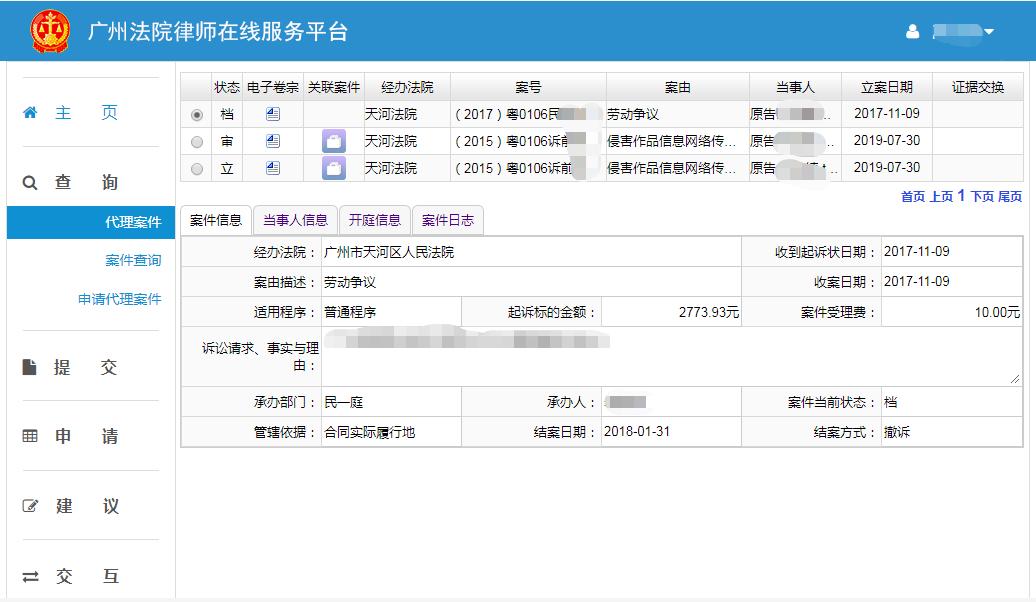Image resolution: width=1036 pixels, height=602 pixels.
Task: Open electronic file icon for 劳动争议 case
Action: pos(273,114)
